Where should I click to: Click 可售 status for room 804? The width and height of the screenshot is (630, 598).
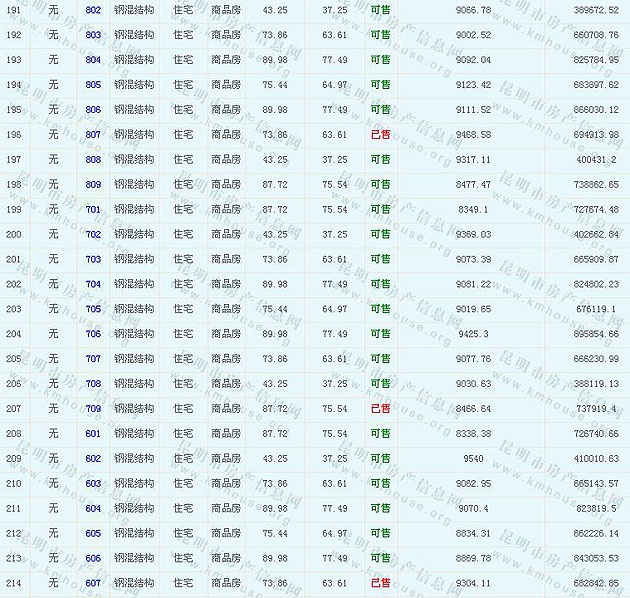coord(380,60)
